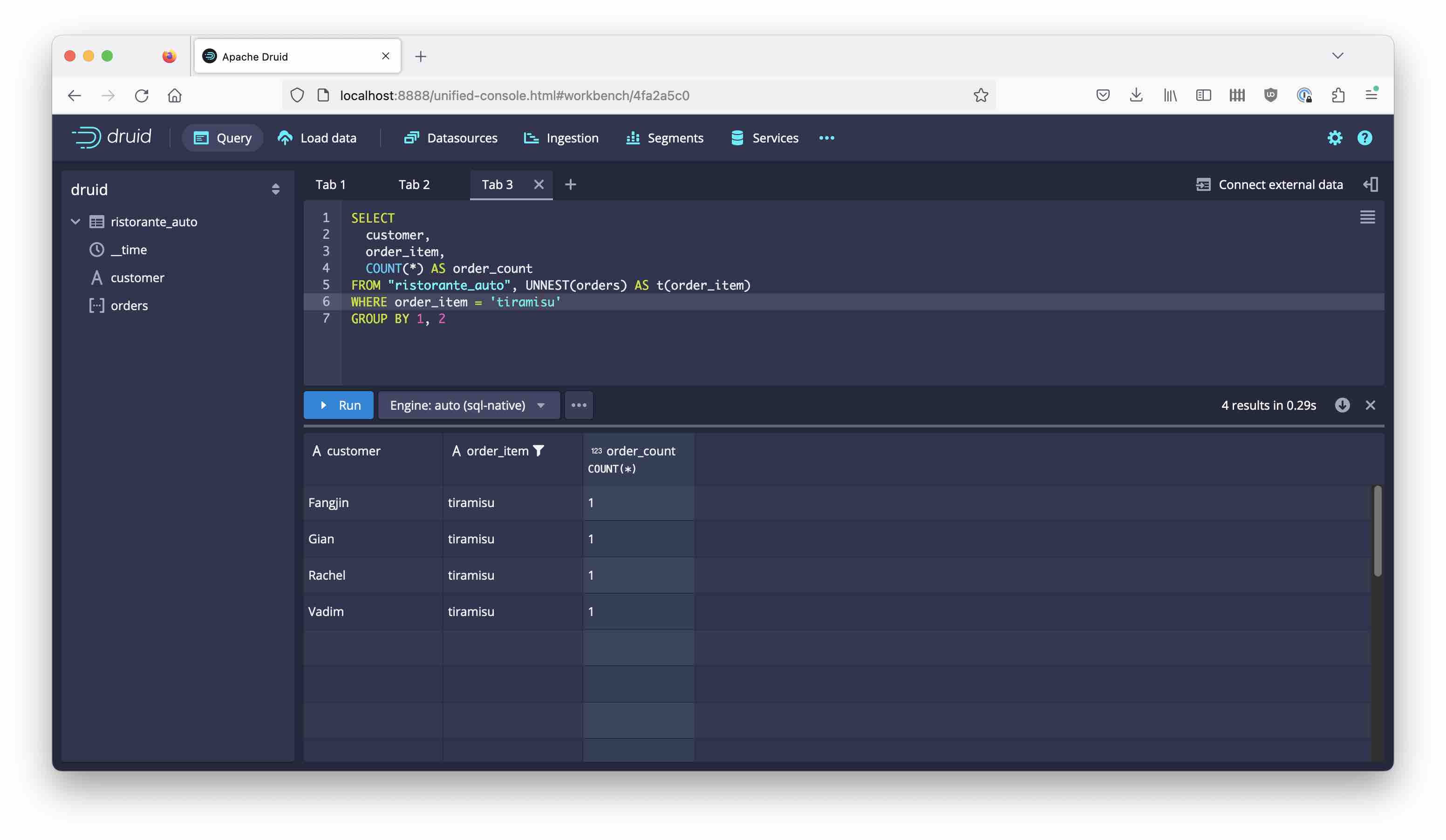Click the download results icon
This screenshot has width=1446, height=840.
[x=1342, y=404]
